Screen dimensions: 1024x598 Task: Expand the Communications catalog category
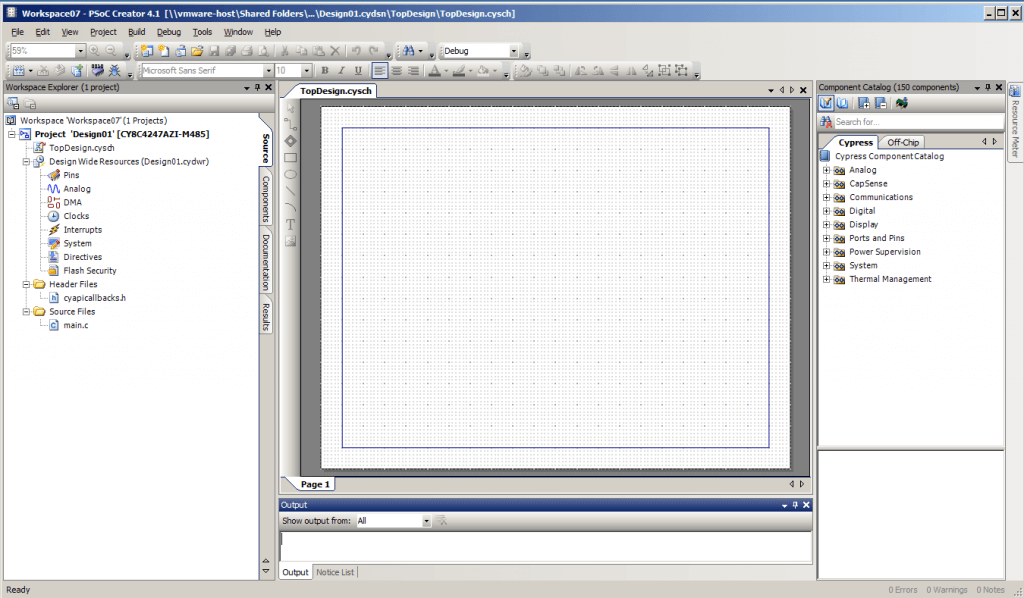(826, 197)
